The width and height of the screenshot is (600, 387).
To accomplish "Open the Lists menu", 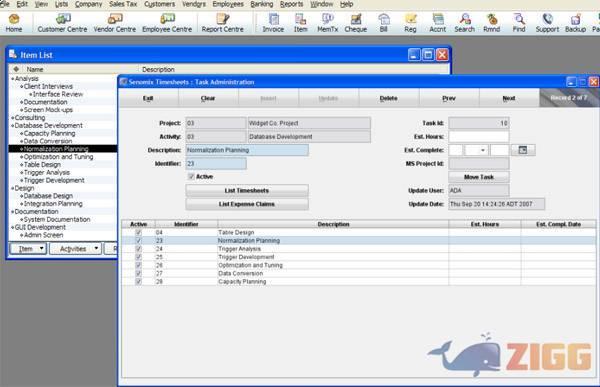I will (x=61, y=4).
